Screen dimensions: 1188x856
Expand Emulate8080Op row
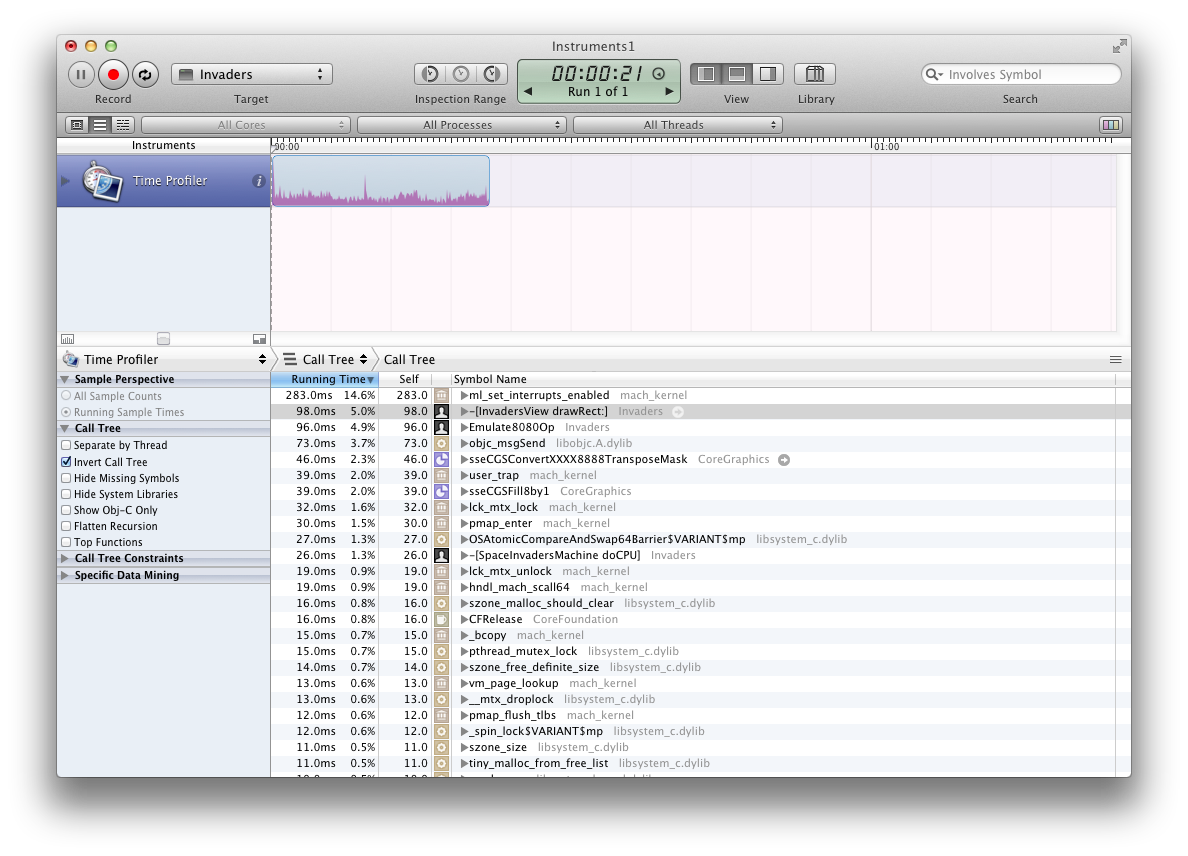464,427
